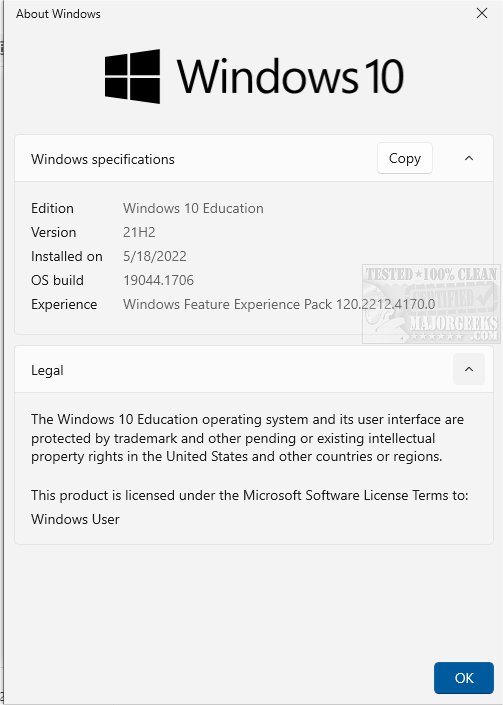
Task: Click the Windows User licensee name
Action: click(x=75, y=519)
